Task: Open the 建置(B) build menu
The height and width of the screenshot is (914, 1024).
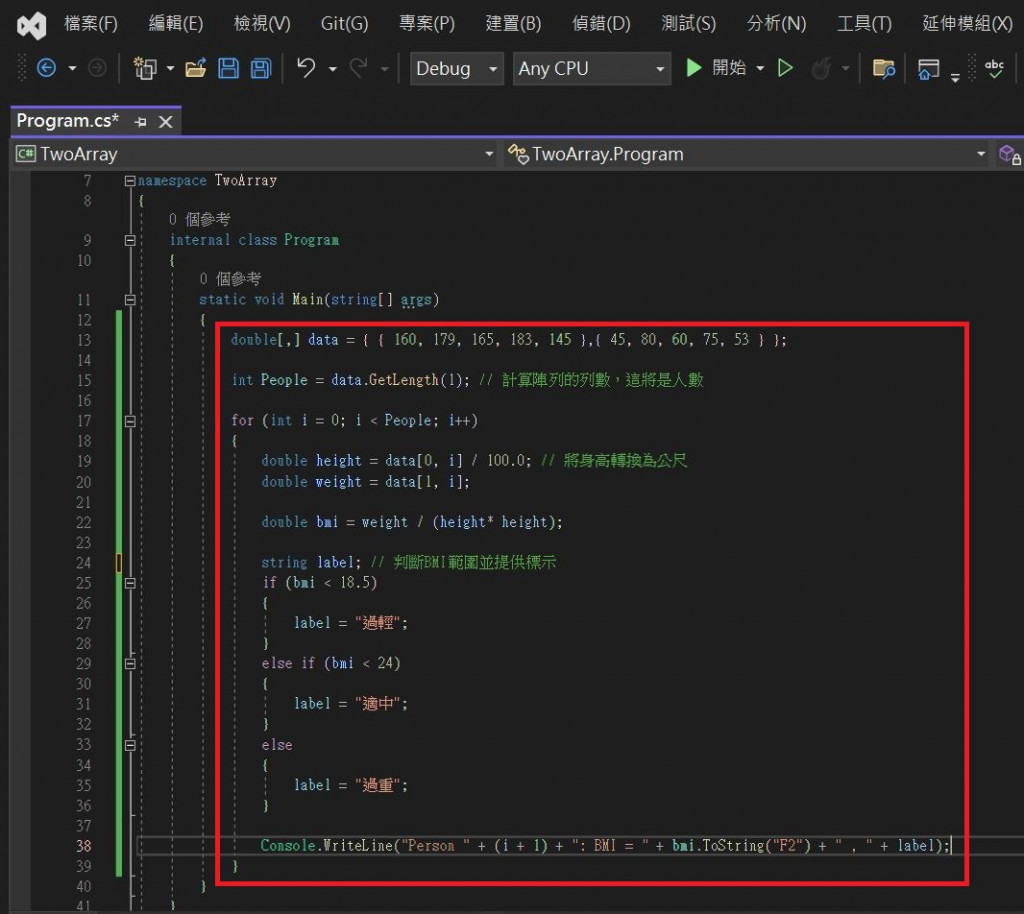Action: pos(513,24)
